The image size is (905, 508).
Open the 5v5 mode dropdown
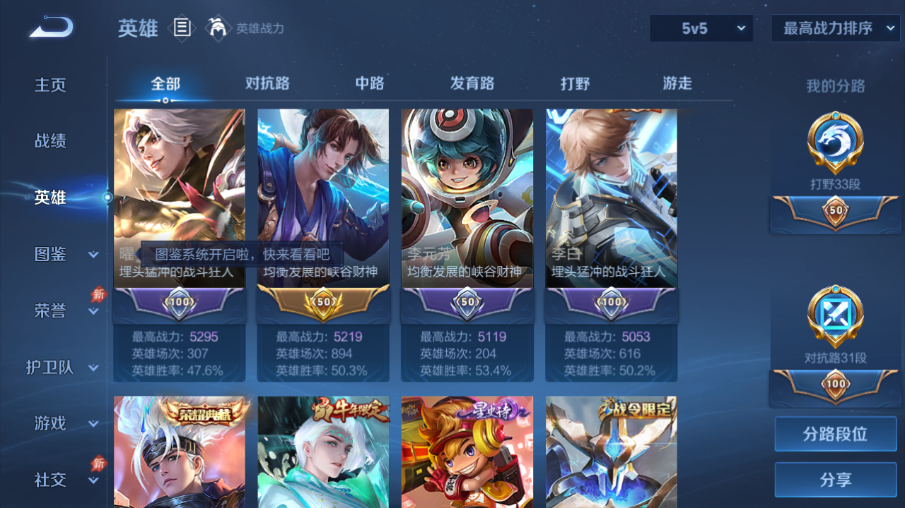tap(701, 28)
